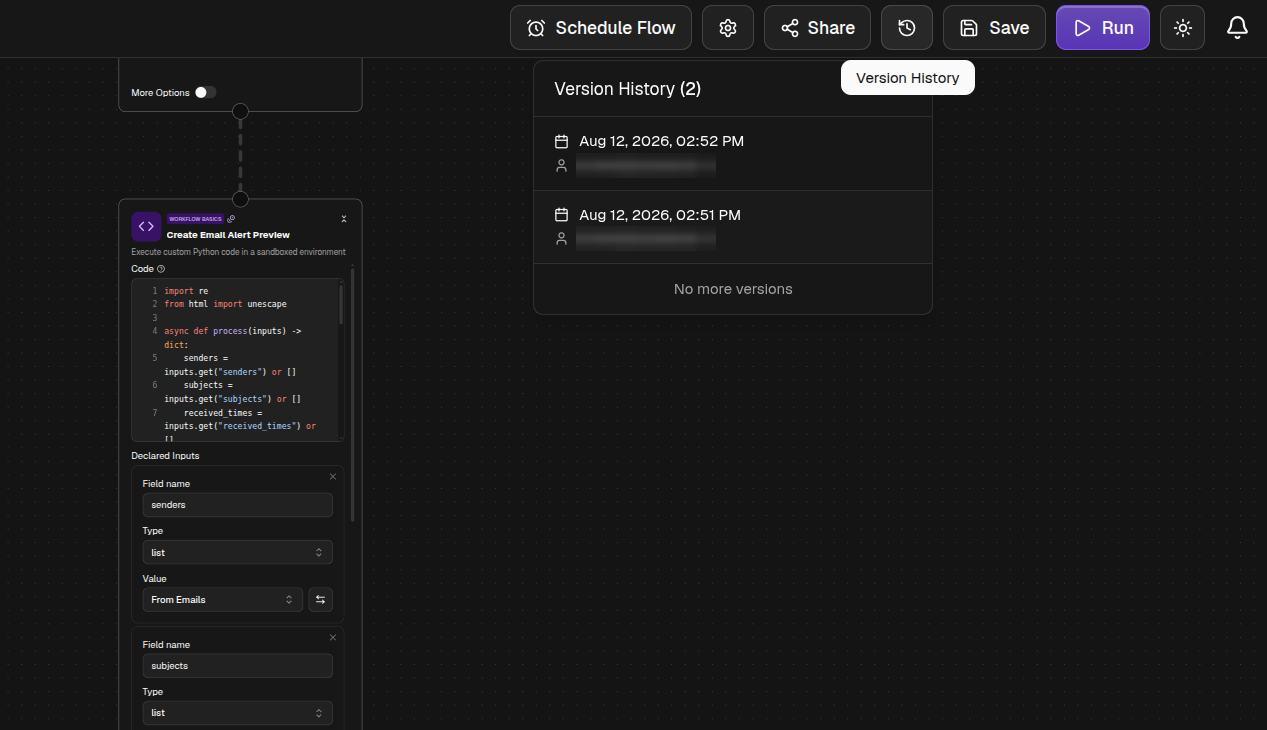This screenshot has height=730, width=1267.
Task: Open notifications bell
Action: [1237, 28]
